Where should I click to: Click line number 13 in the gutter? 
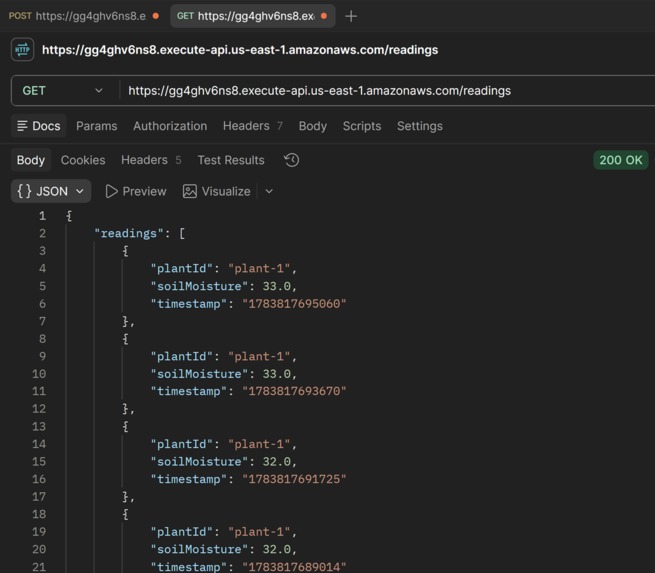point(39,426)
